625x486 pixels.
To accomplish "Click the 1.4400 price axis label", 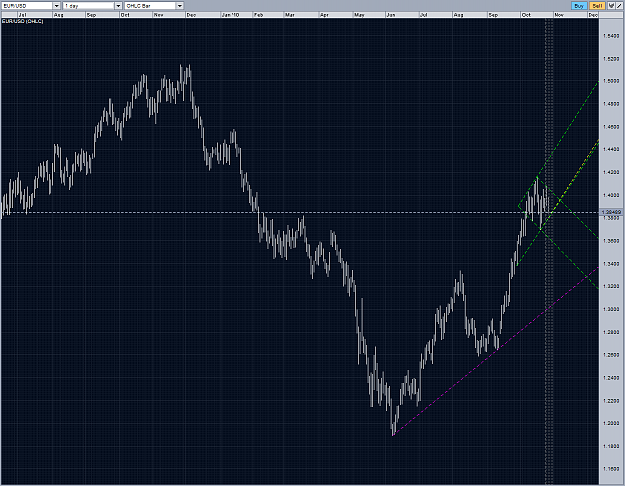I will pyautogui.click(x=611, y=150).
